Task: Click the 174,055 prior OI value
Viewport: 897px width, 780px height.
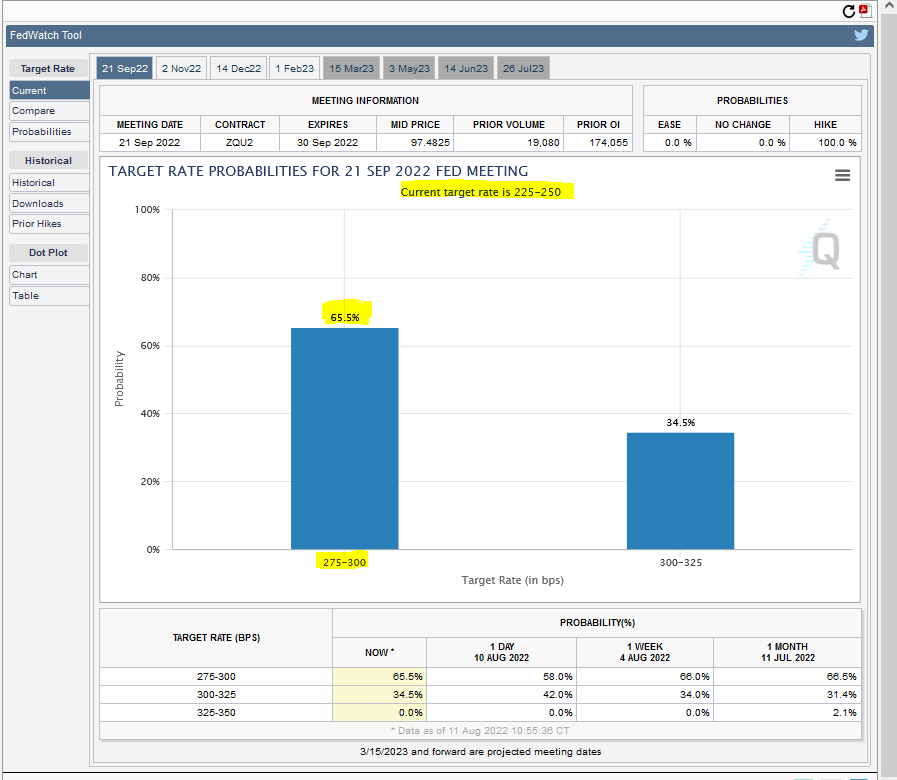Action: pyautogui.click(x=609, y=142)
